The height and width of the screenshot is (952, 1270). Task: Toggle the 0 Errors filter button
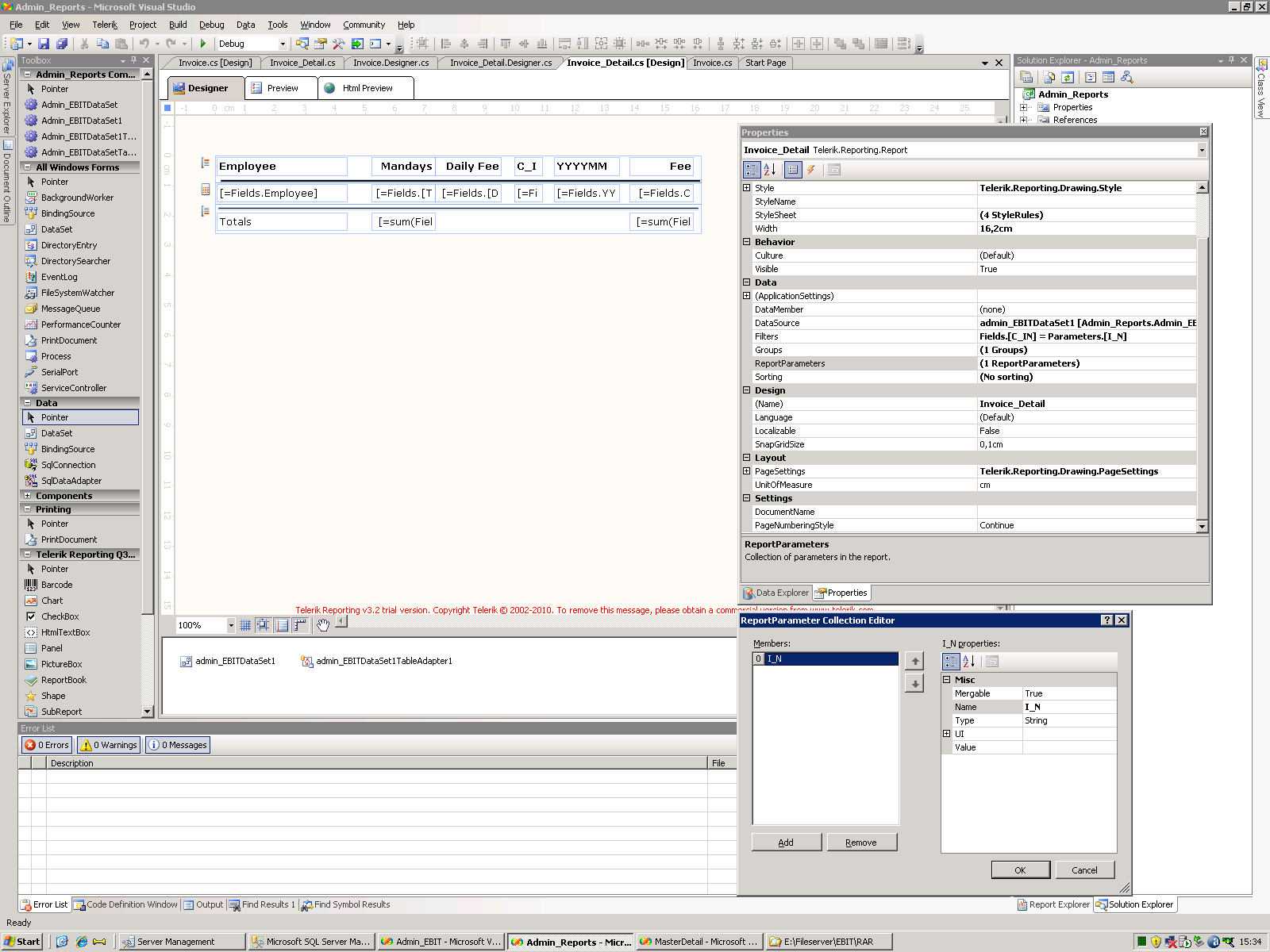coord(47,745)
